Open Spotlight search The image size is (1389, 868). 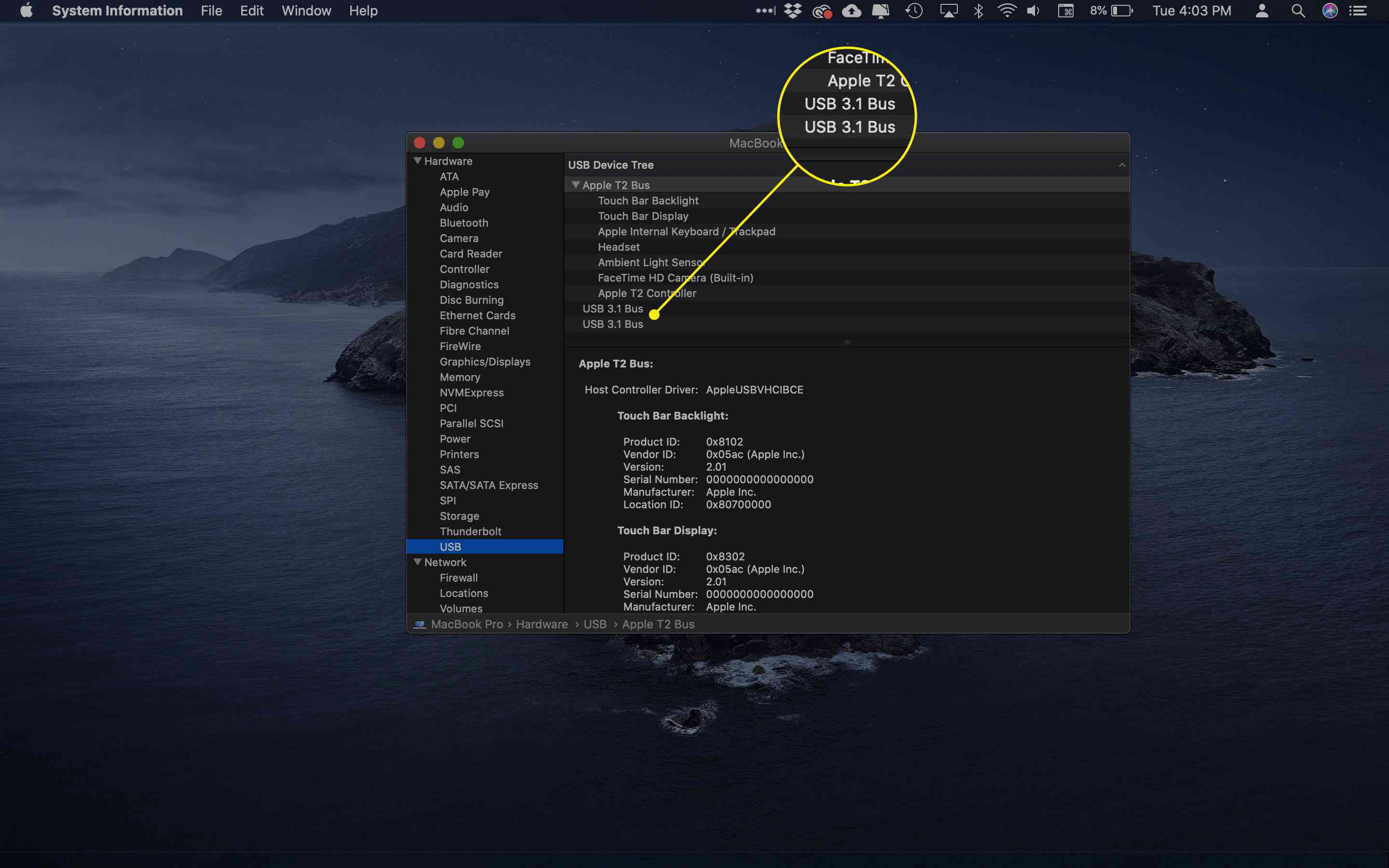(1298, 11)
